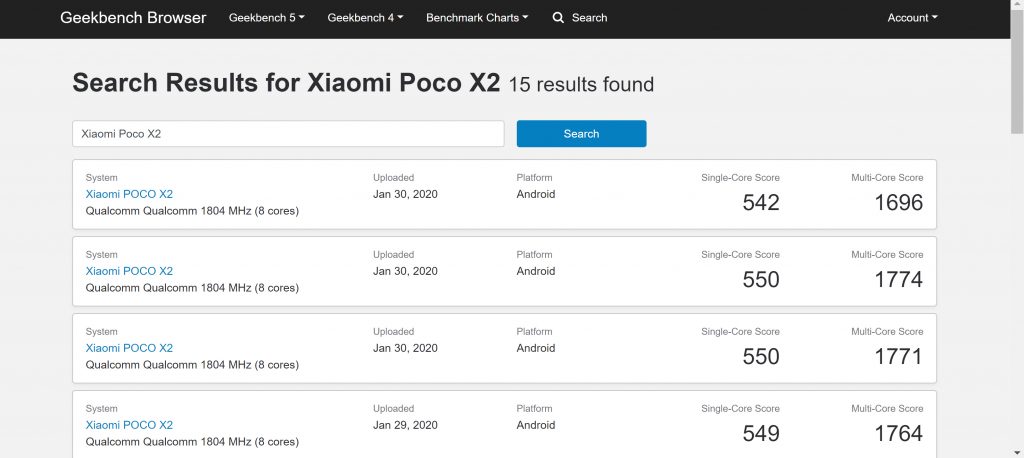This screenshot has height=458, width=1024.
Task: Click the 15 results found text
Action: [581, 85]
